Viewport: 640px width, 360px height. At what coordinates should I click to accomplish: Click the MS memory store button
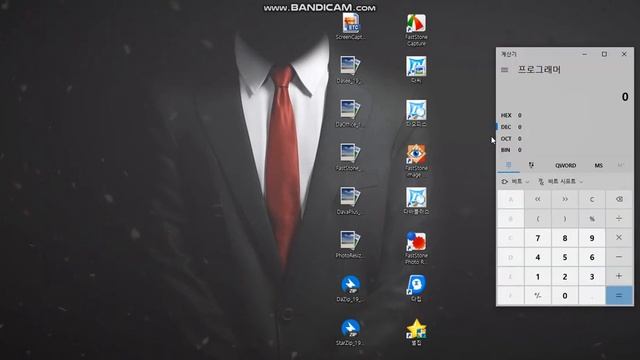coord(598,165)
